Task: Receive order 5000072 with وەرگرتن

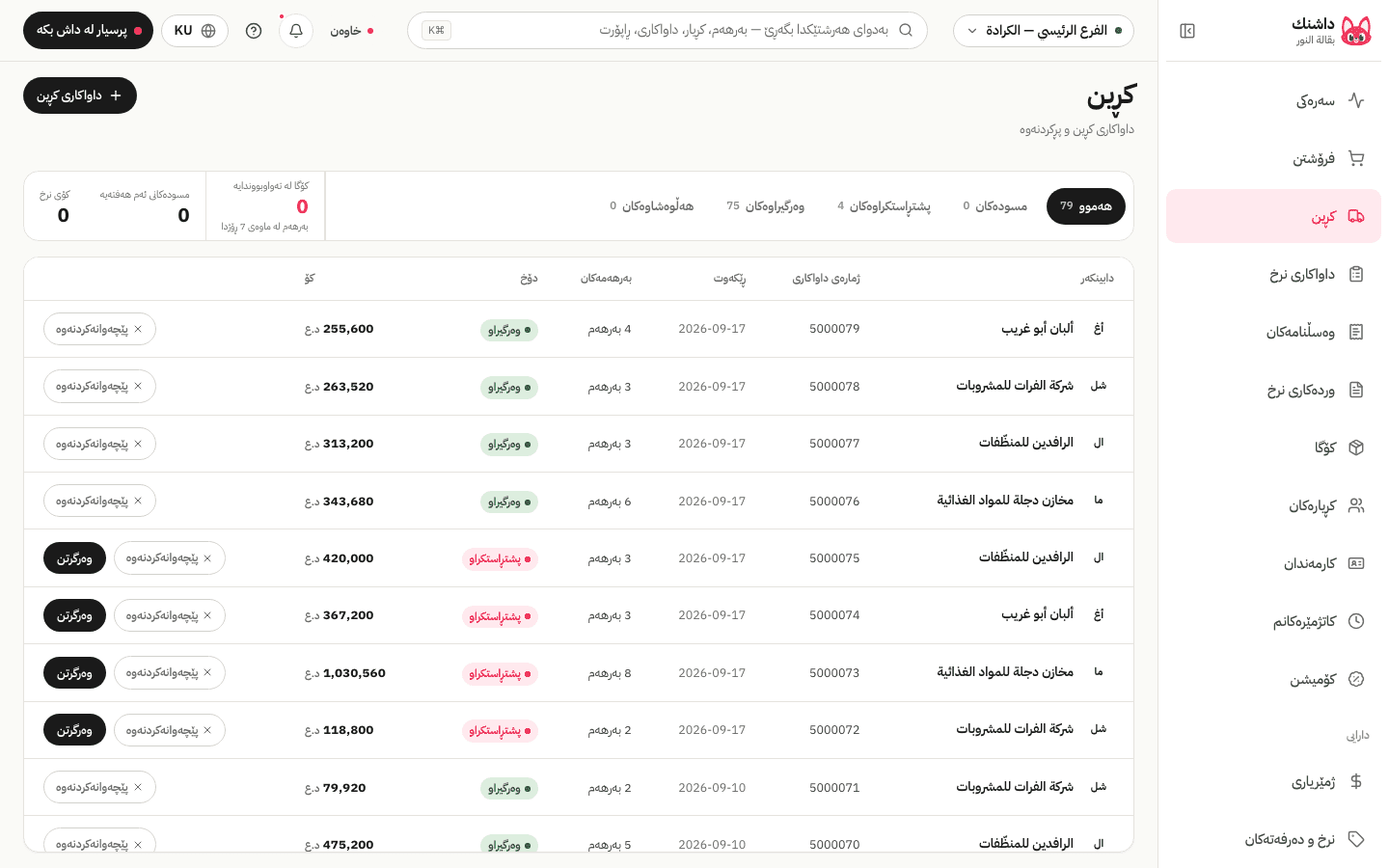Action: tap(74, 730)
